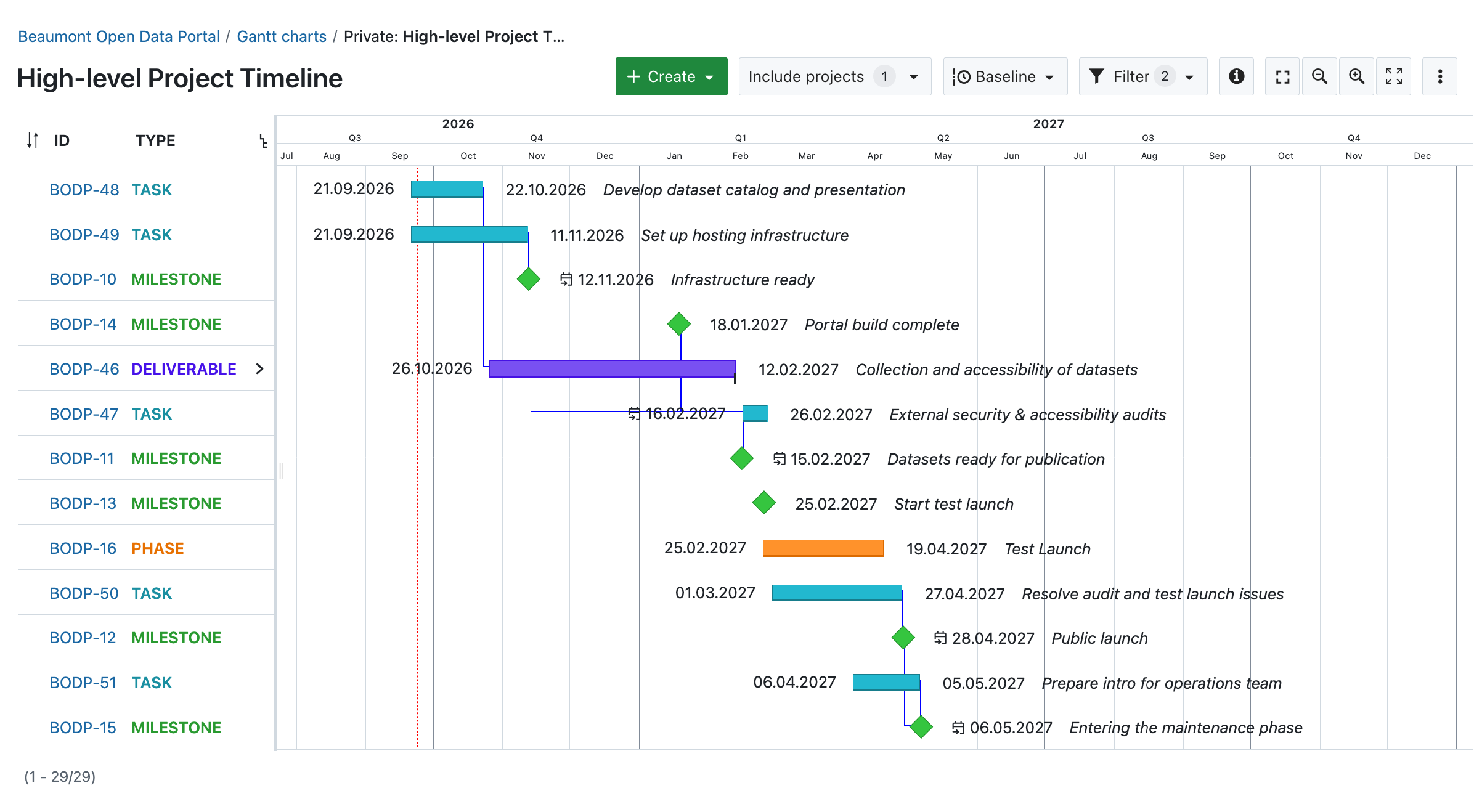Click the External security audits task bar
The width and height of the screenshot is (1474, 812).
(755, 413)
